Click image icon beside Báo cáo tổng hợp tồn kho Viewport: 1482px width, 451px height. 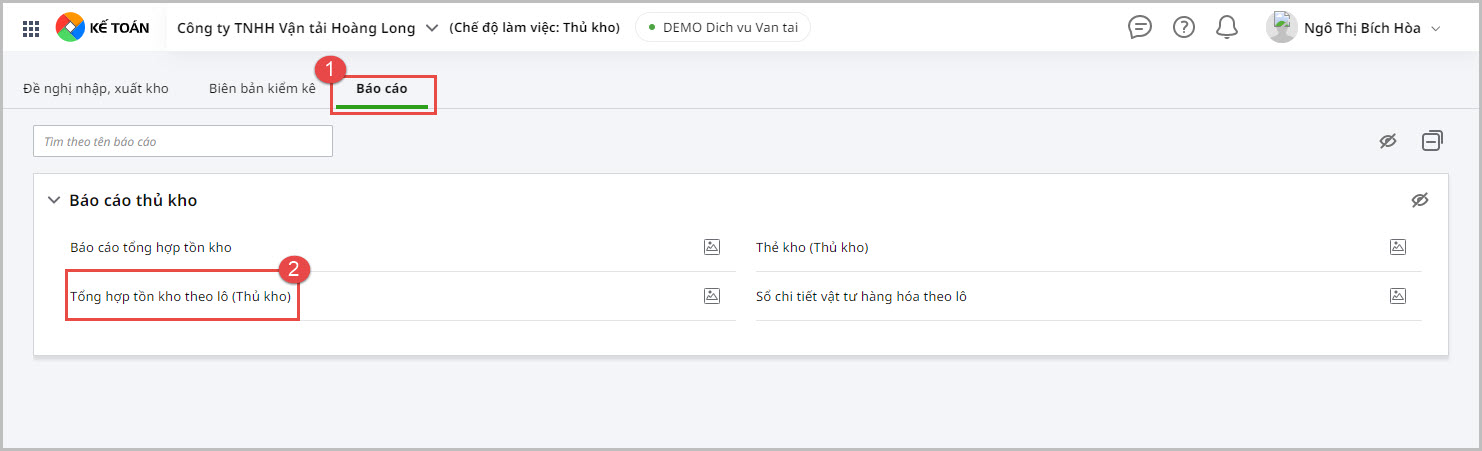[712, 247]
